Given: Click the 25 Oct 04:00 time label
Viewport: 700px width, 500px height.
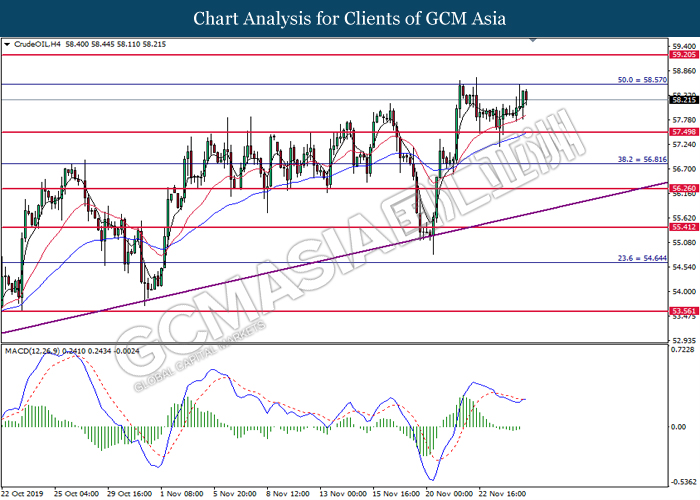Looking at the screenshot, I should coord(76,493).
